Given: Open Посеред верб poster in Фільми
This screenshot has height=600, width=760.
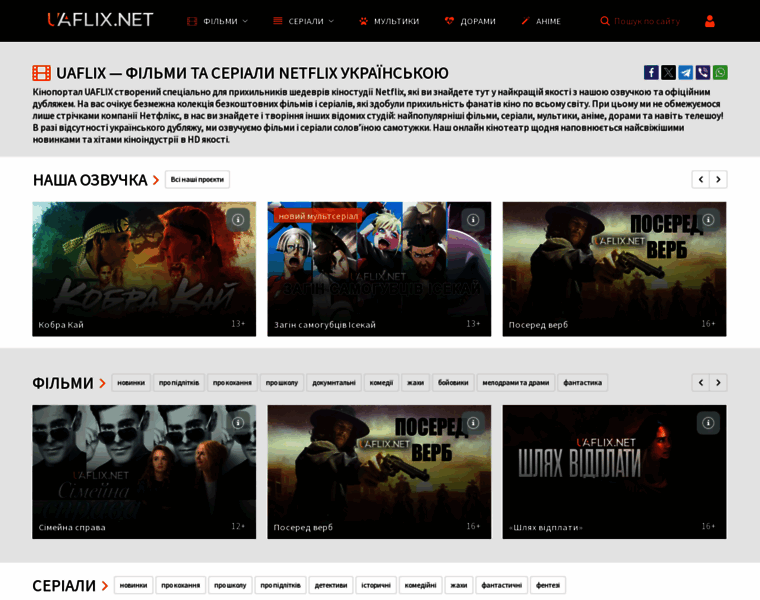Looking at the screenshot, I should [x=379, y=472].
